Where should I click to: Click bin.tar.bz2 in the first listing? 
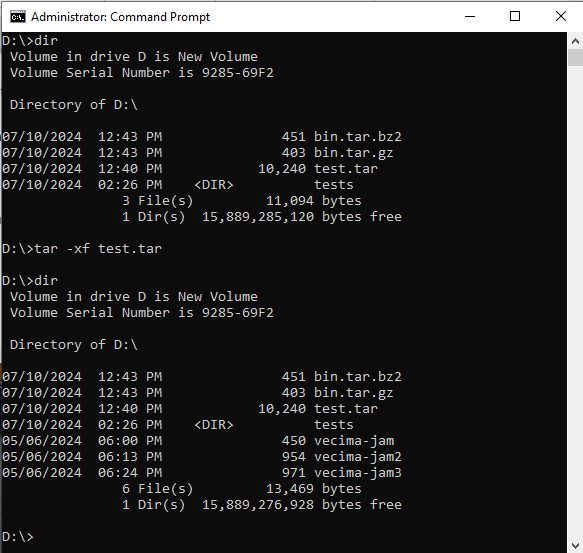(358, 136)
